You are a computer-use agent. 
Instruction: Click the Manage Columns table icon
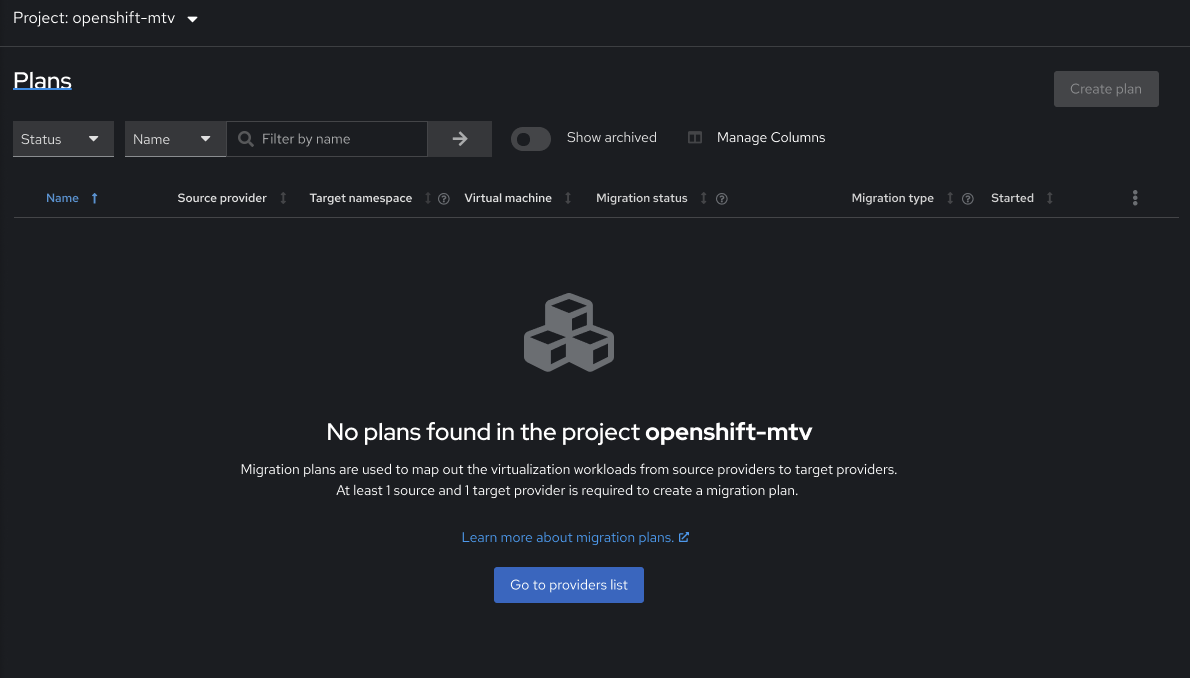pyautogui.click(x=694, y=137)
